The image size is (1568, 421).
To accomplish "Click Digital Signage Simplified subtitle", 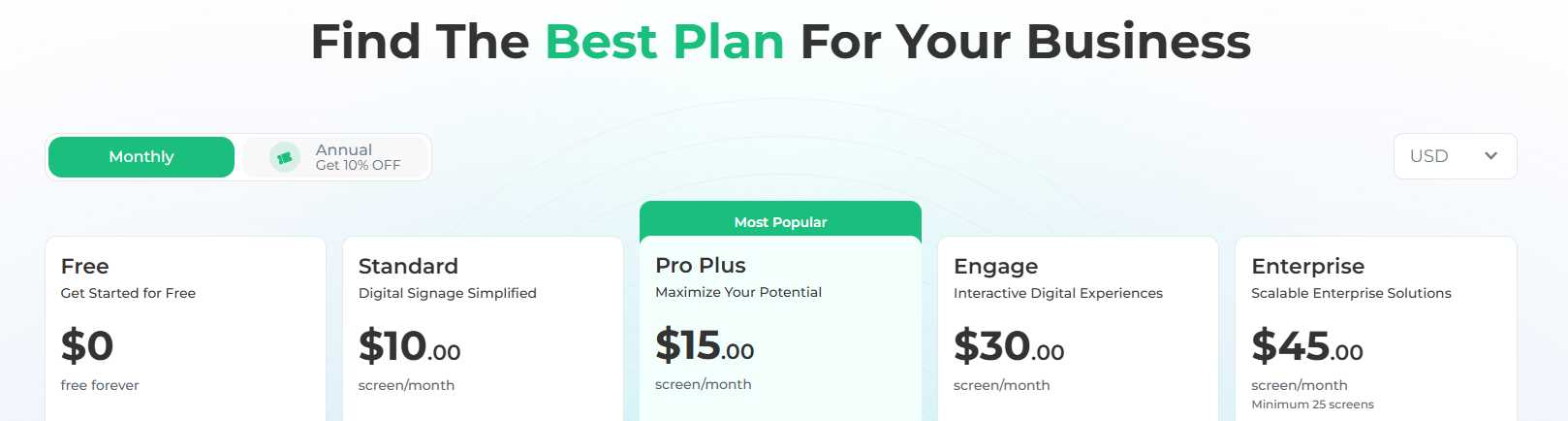I will tap(447, 293).
